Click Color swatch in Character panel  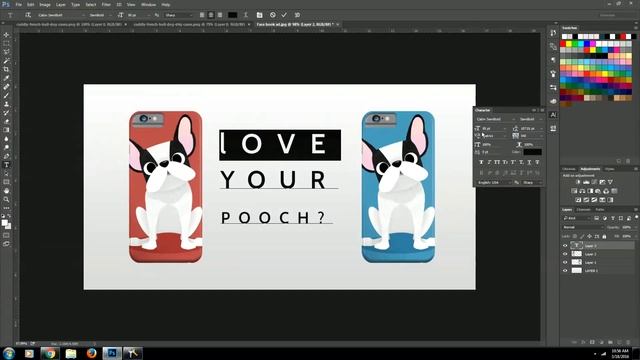tap(533, 152)
